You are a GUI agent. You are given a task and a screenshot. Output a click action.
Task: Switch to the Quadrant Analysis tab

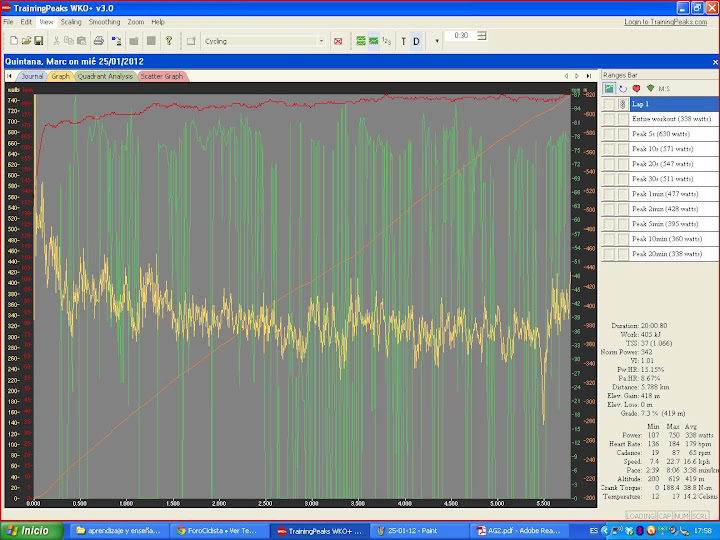tap(105, 76)
